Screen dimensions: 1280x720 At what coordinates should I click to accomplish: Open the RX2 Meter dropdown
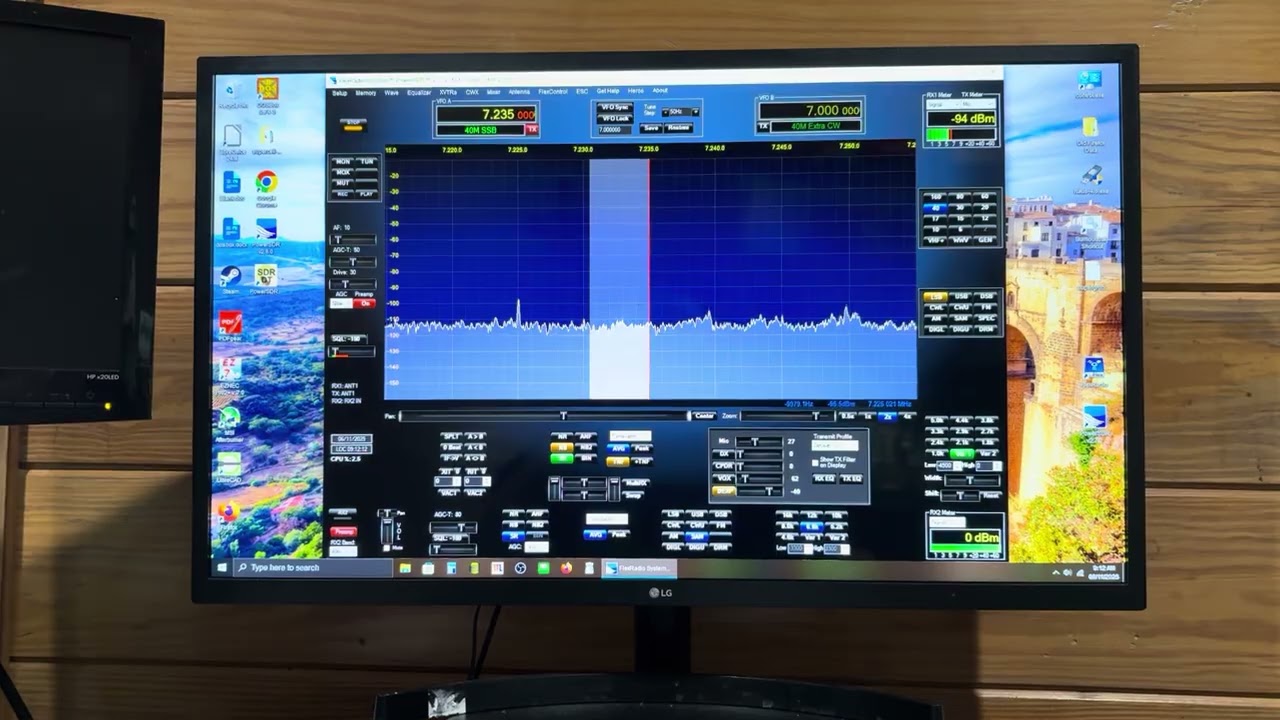pyautogui.click(x=947, y=521)
